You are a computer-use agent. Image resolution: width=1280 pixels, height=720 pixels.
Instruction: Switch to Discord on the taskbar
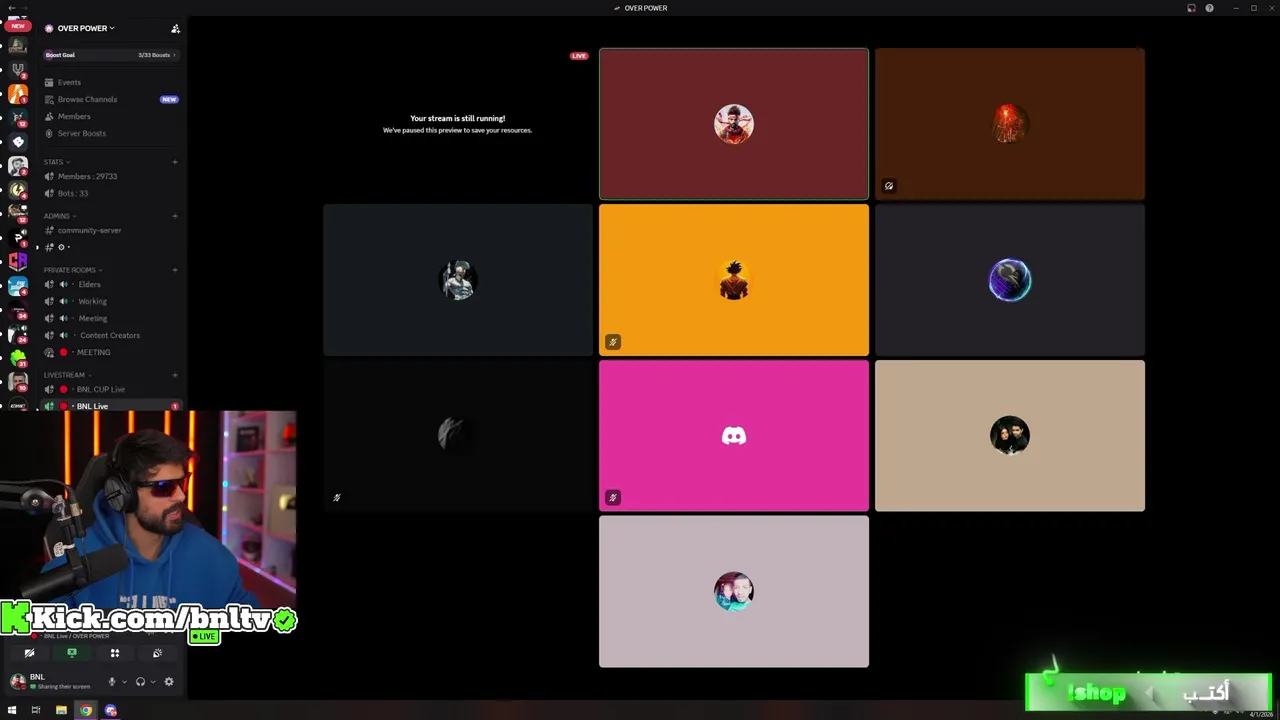click(111, 711)
